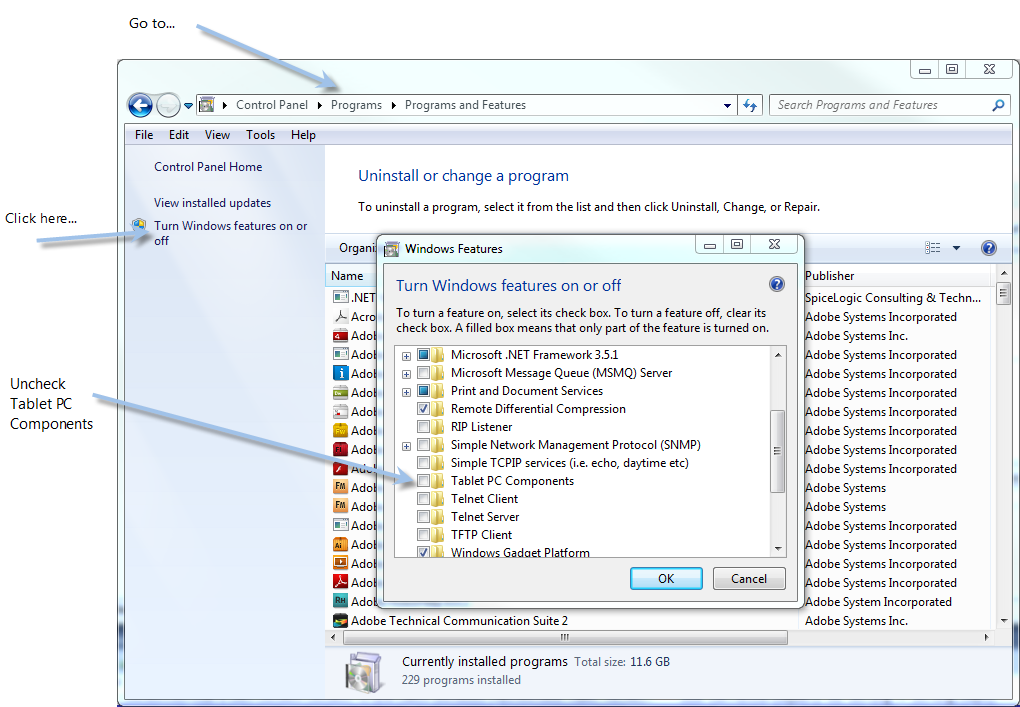Toggle Print and Document Services checkbox
Viewport: 1020px width, 707px height.
423,391
